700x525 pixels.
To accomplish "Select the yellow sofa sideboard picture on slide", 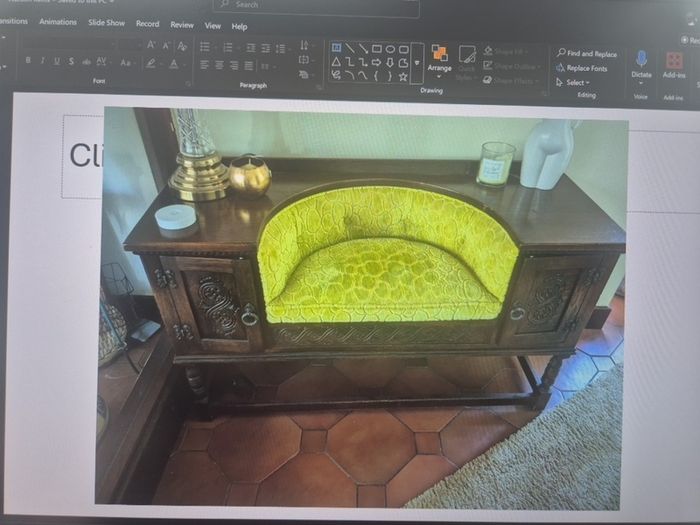I will click(x=361, y=308).
